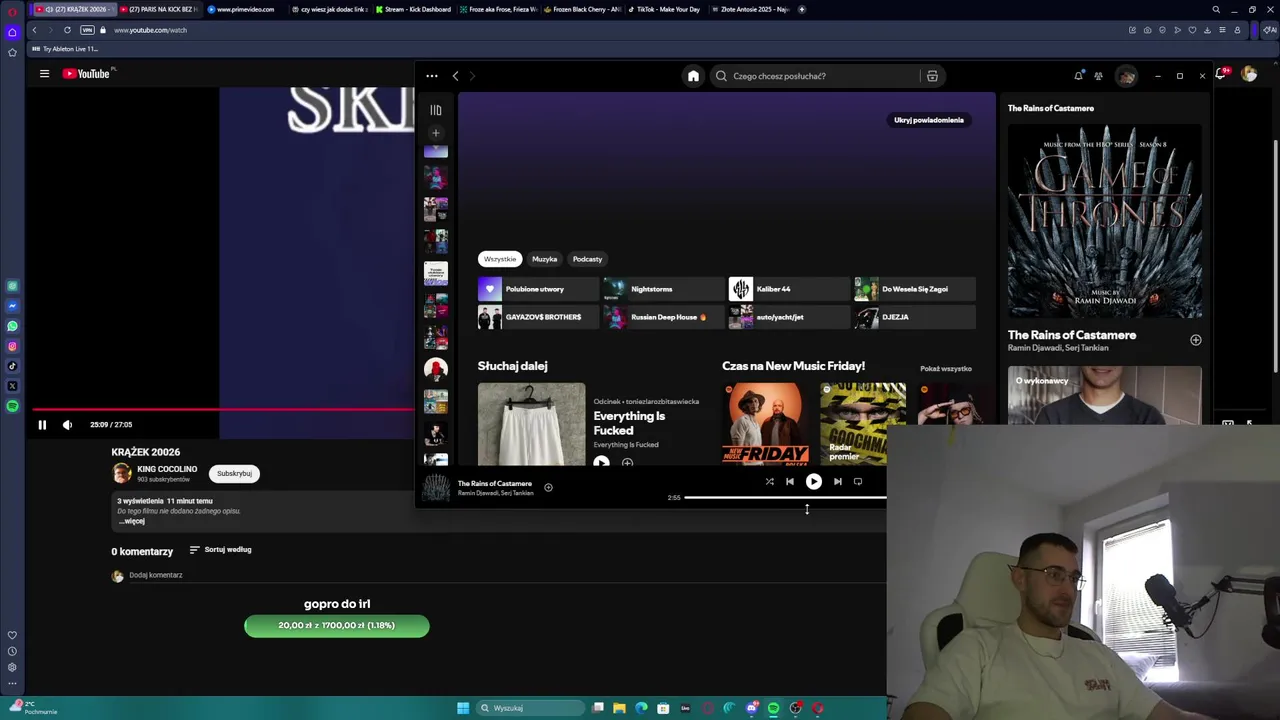Add 'Everything Is Fucked' episode to library

click(x=627, y=463)
